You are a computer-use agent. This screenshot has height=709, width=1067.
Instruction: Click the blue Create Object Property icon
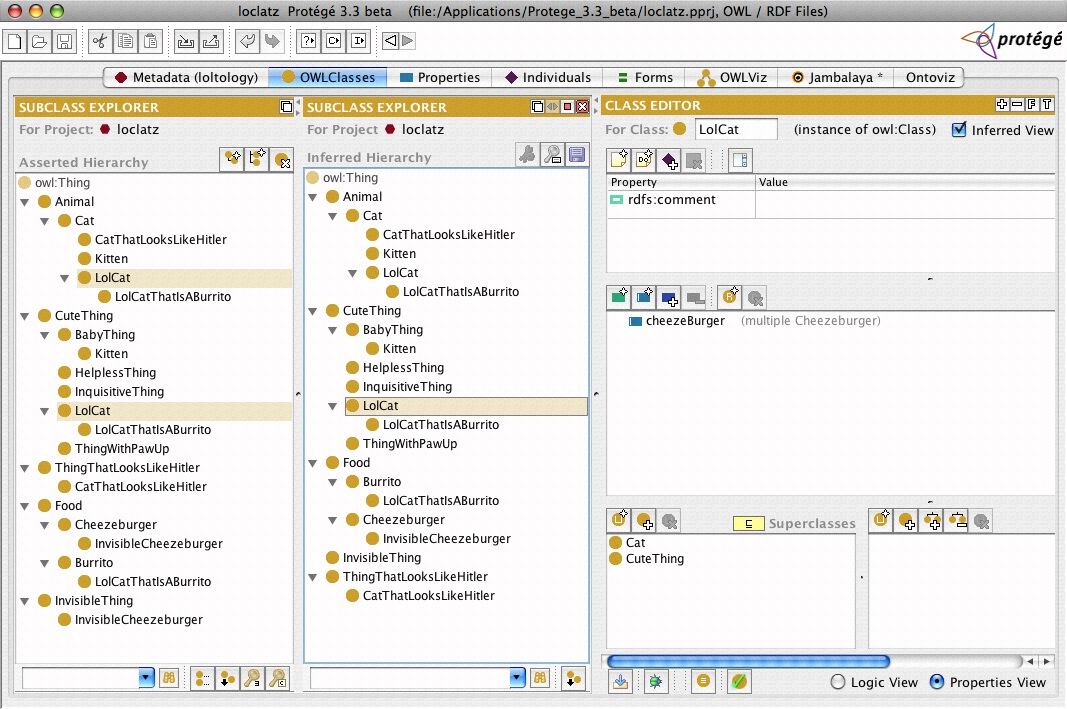(644, 297)
